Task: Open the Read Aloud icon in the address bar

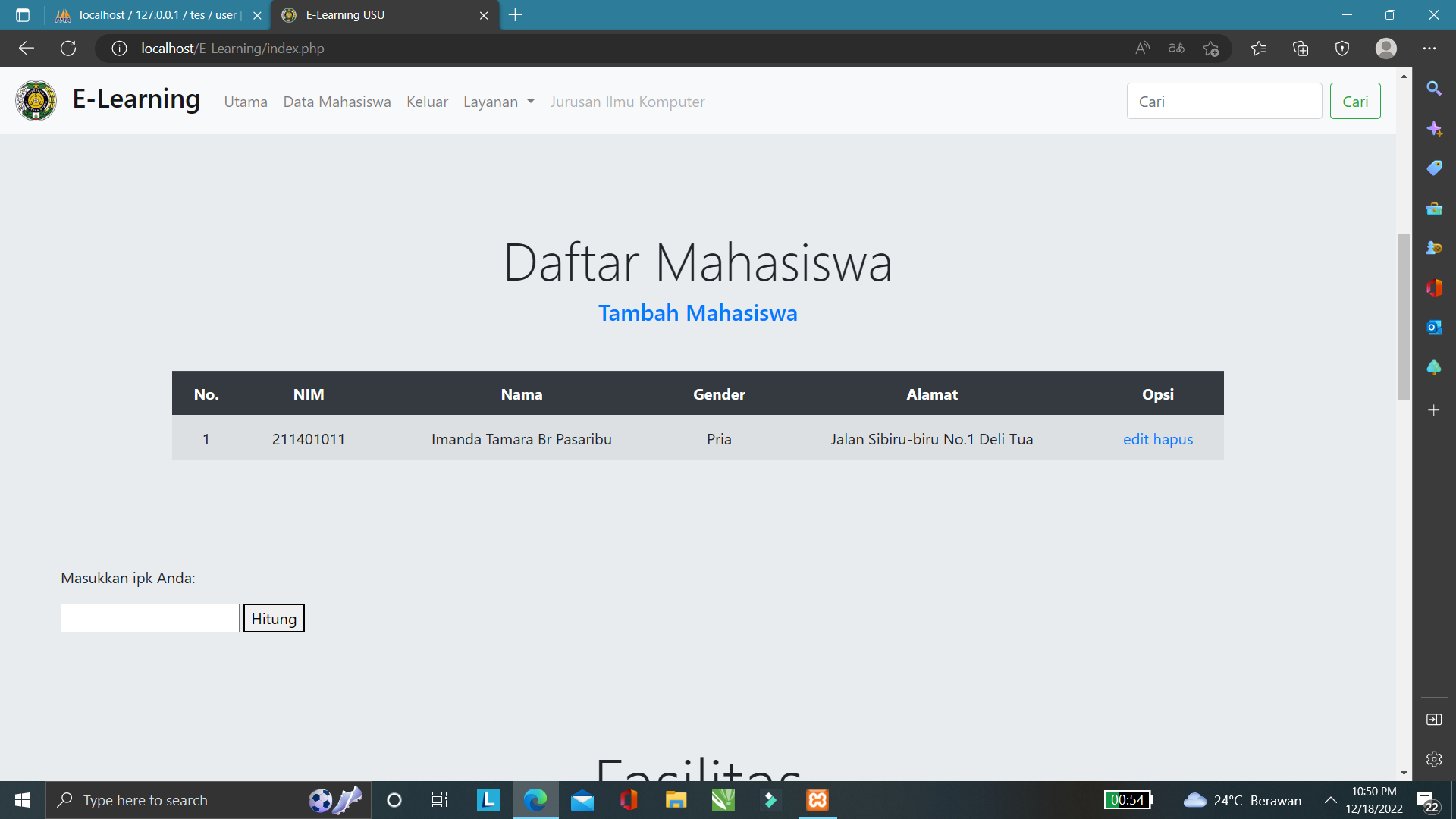Action: tap(1142, 49)
